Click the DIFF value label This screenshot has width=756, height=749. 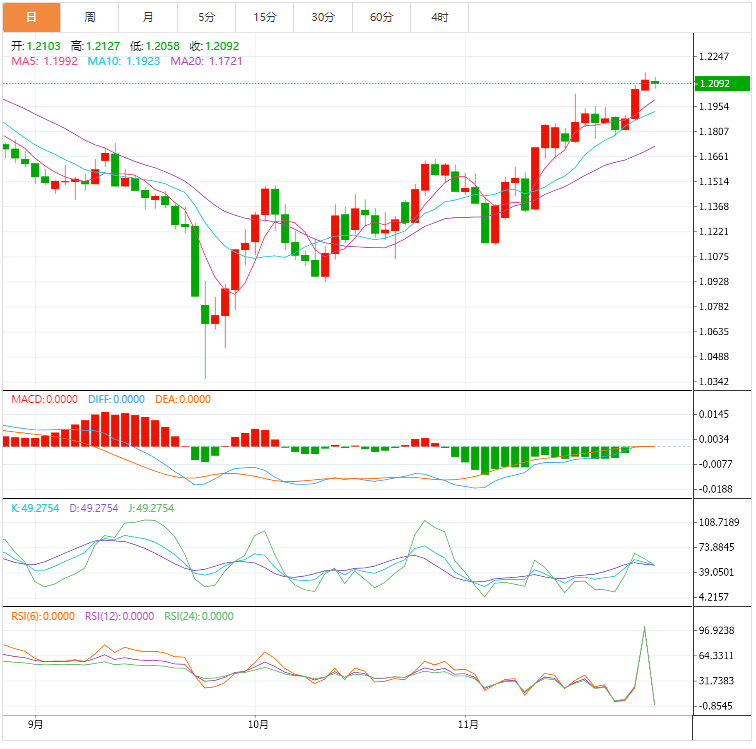click(x=116, y=399)
